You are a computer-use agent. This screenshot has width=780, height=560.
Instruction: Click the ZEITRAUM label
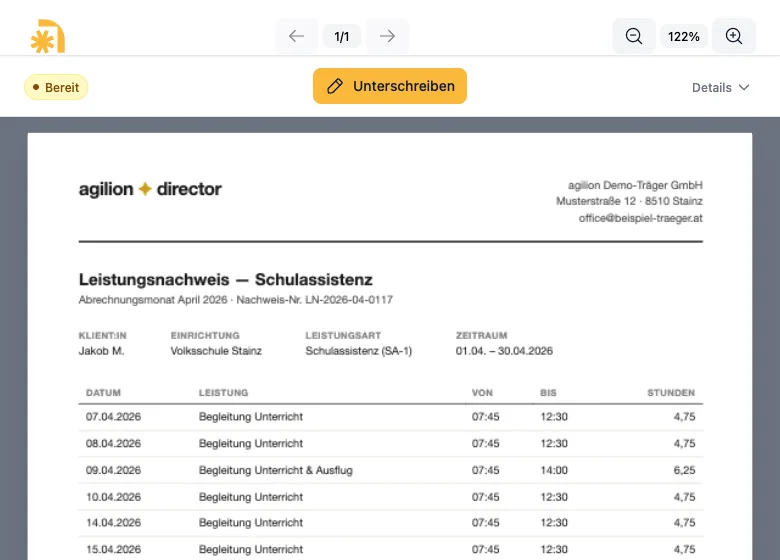(482, 336)
